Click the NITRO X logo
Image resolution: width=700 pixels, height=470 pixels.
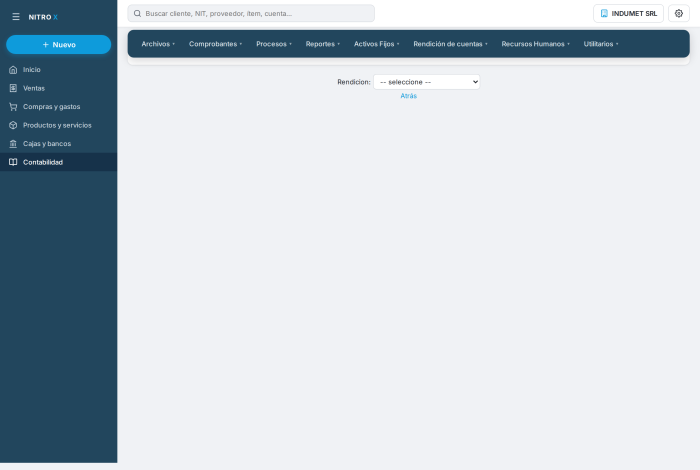[x=43, y=17]
